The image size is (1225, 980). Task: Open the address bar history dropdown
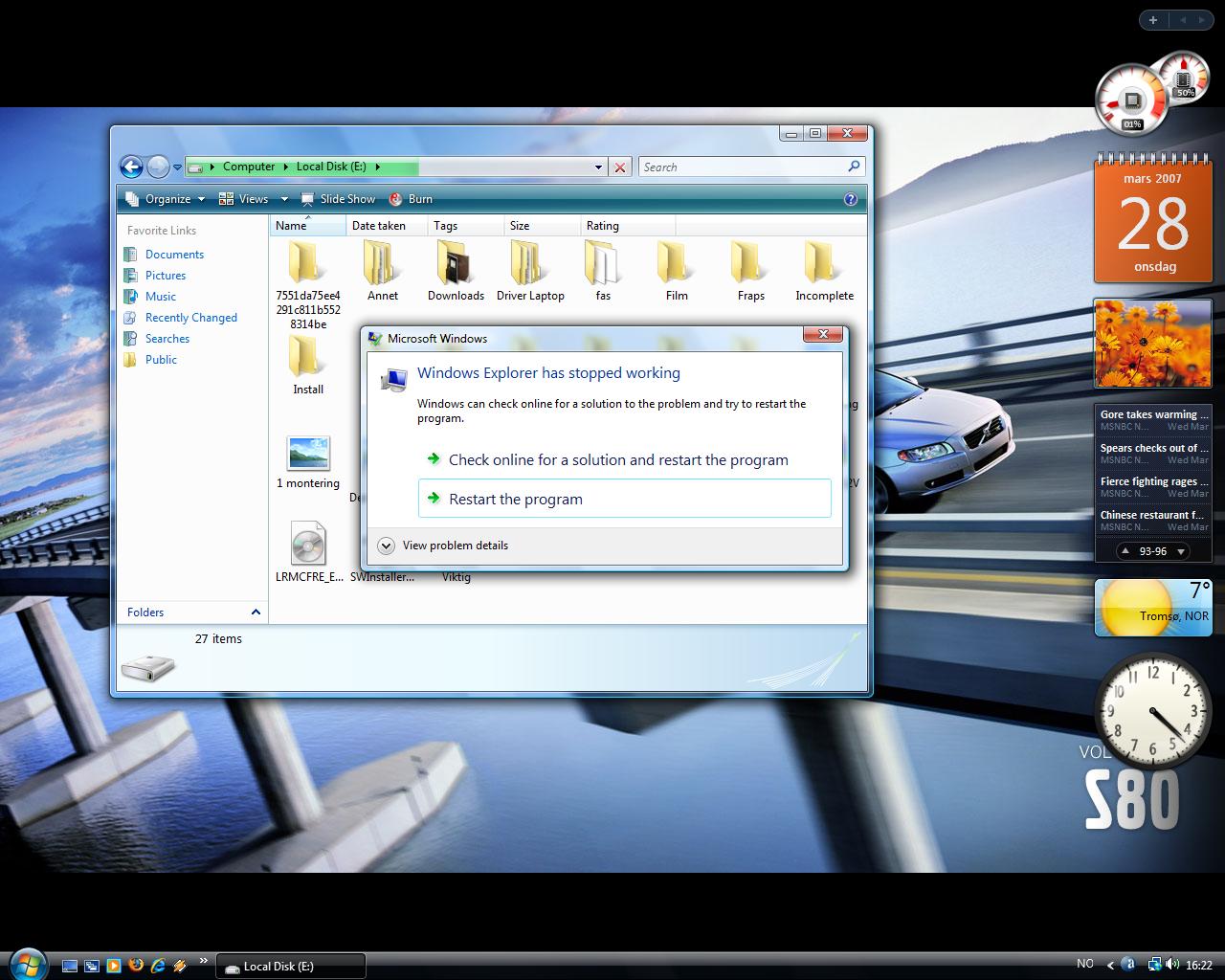[x=598, y=167]
